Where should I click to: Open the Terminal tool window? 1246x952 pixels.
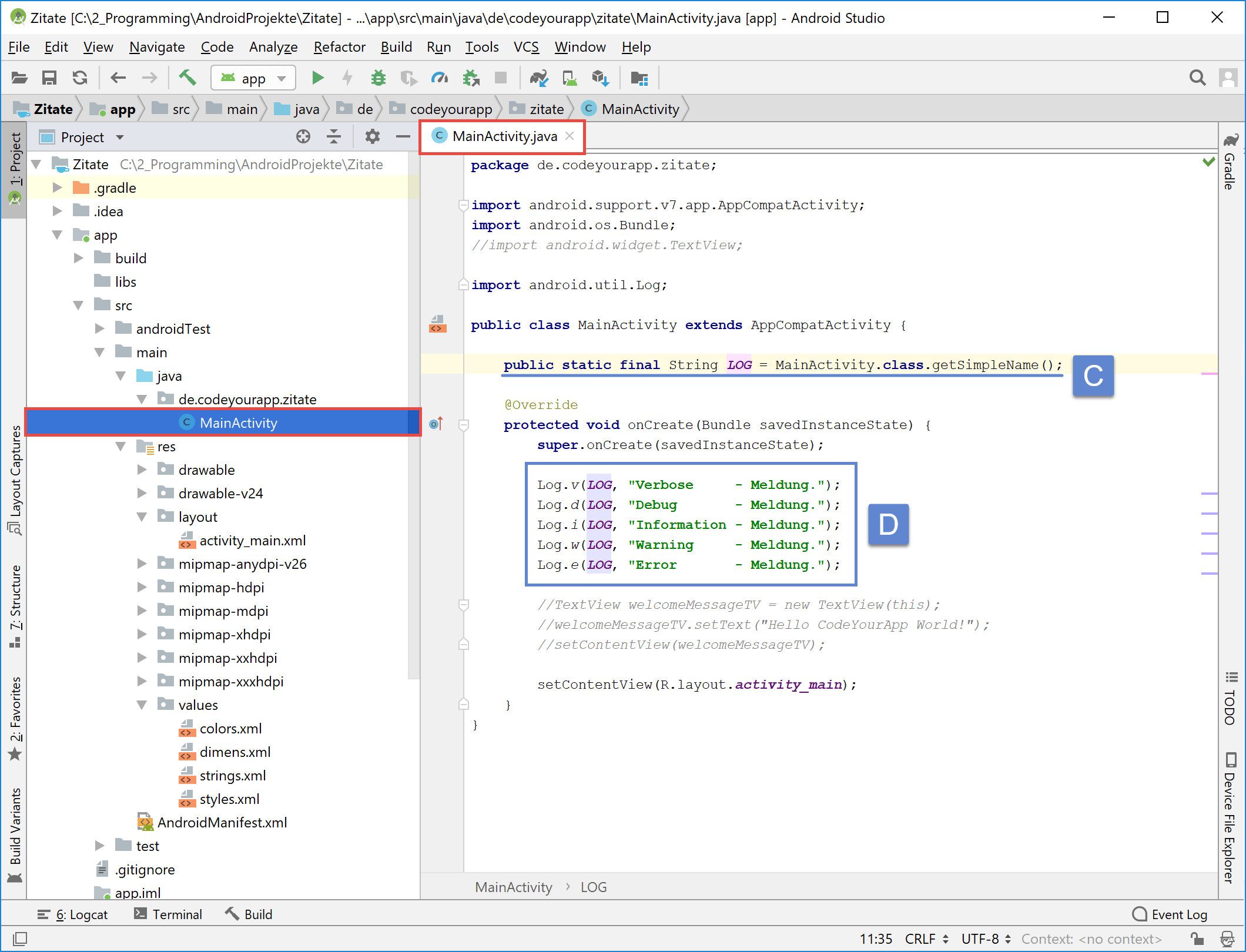(x=168, y=914)
